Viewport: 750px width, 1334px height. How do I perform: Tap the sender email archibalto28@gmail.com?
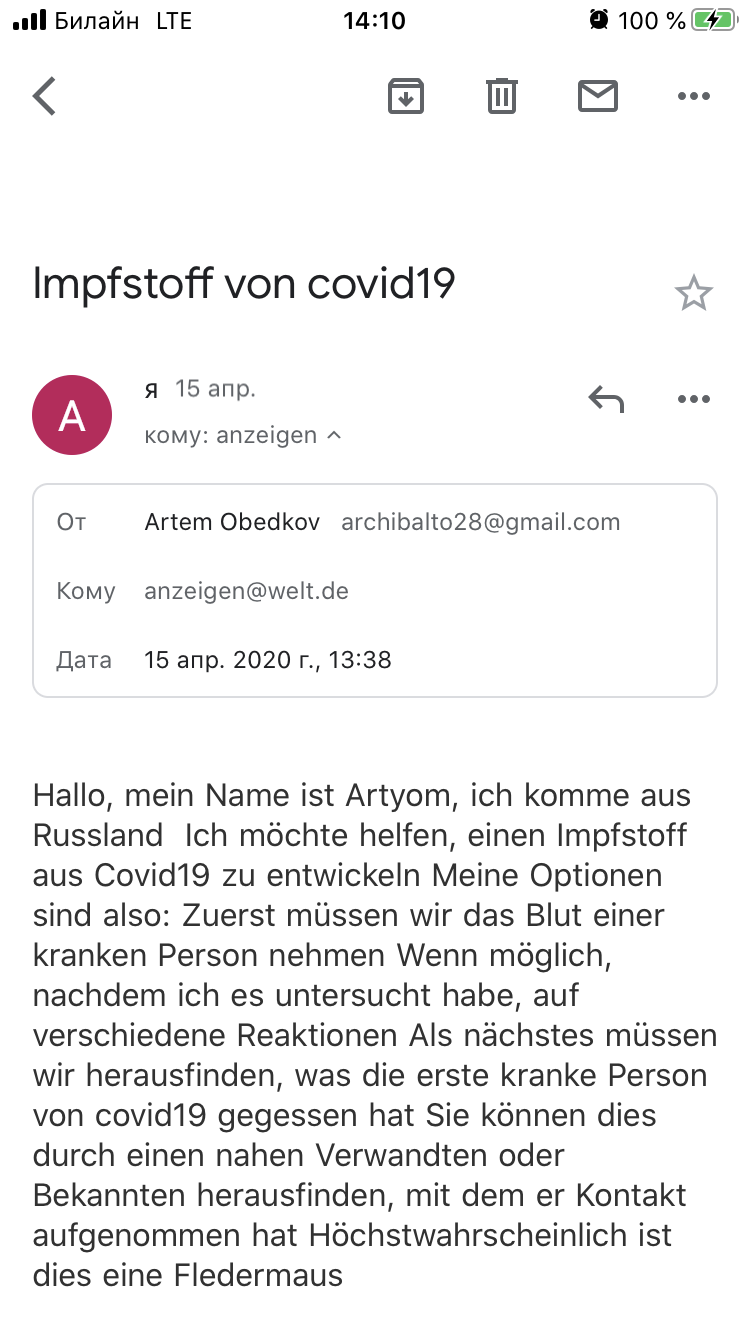click(481, 522)
